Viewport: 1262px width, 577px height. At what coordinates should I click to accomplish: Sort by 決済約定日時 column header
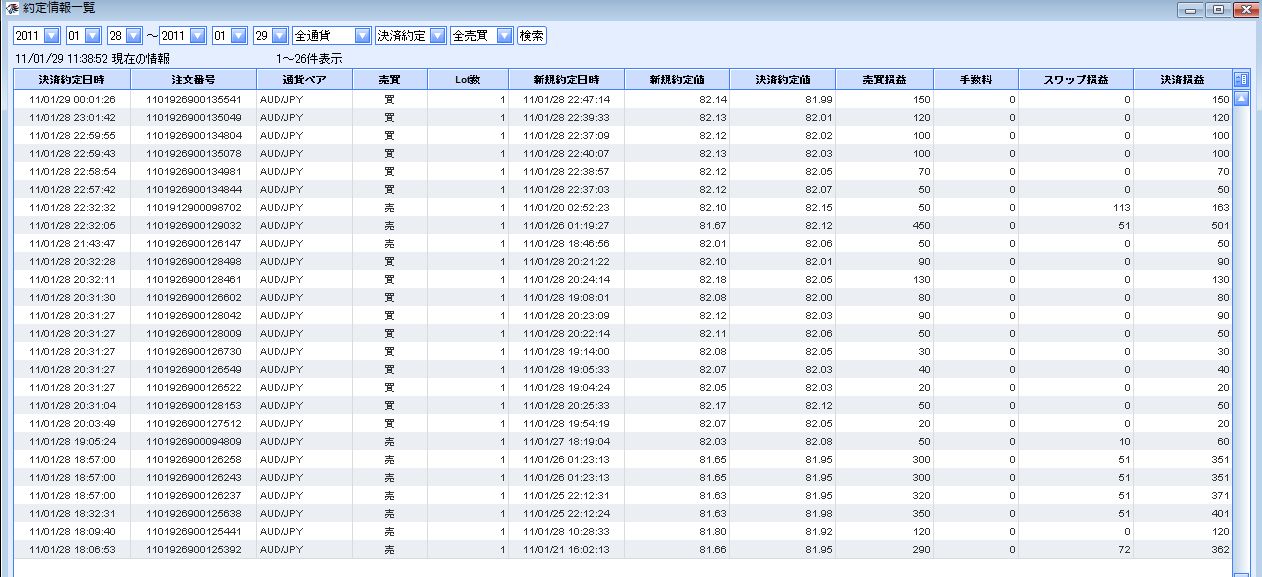(x=72, y=79)
